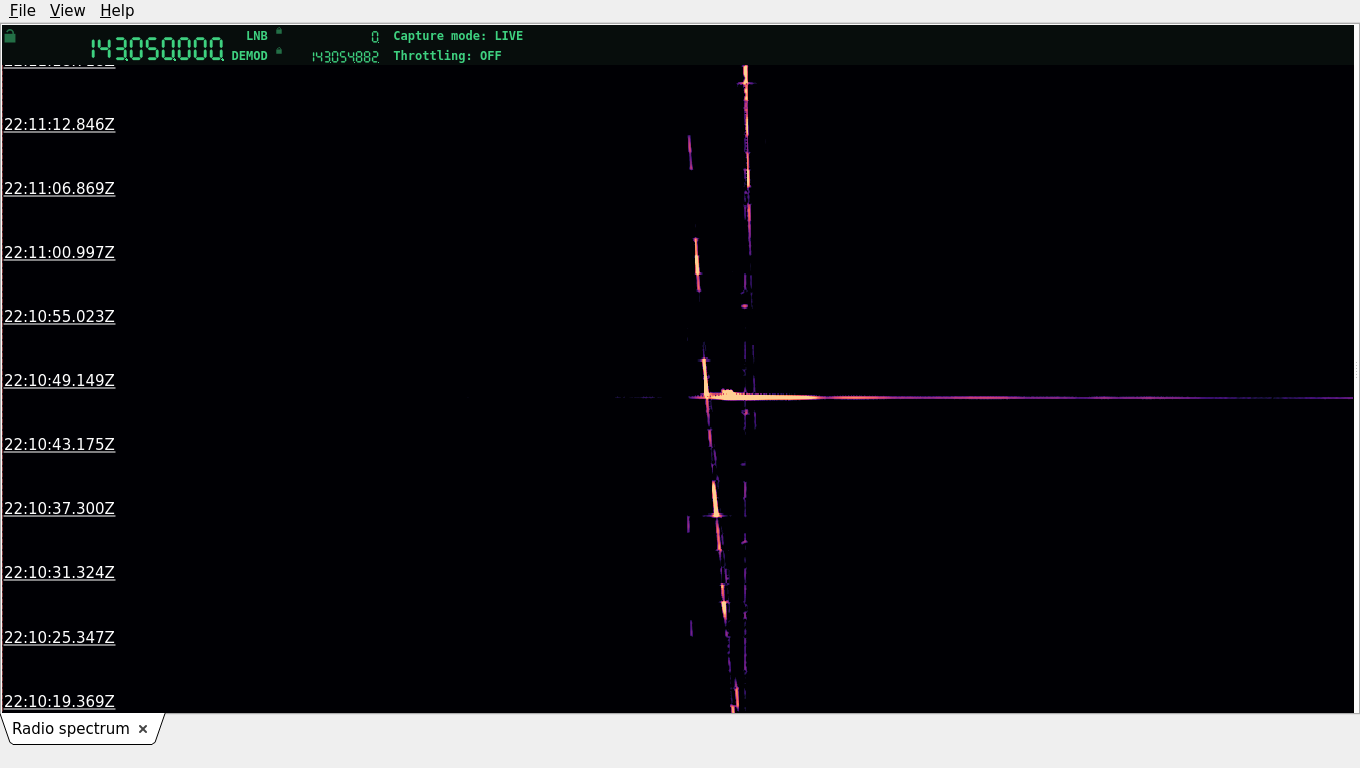
Task: Click the Capture mode: LIVE status
Action: [x=458, y=36]
